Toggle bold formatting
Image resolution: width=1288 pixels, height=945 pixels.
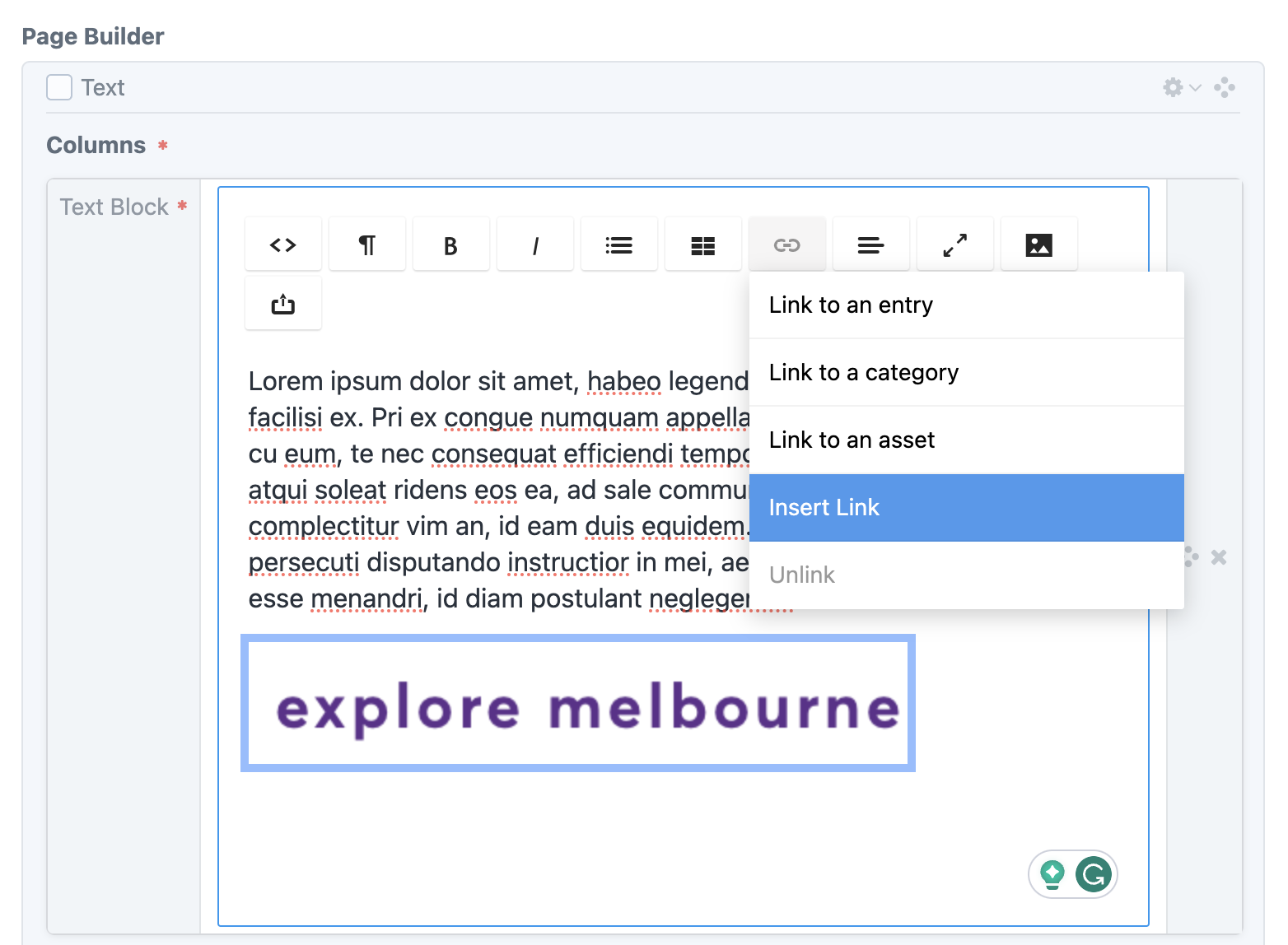click(x=451, y=244)
